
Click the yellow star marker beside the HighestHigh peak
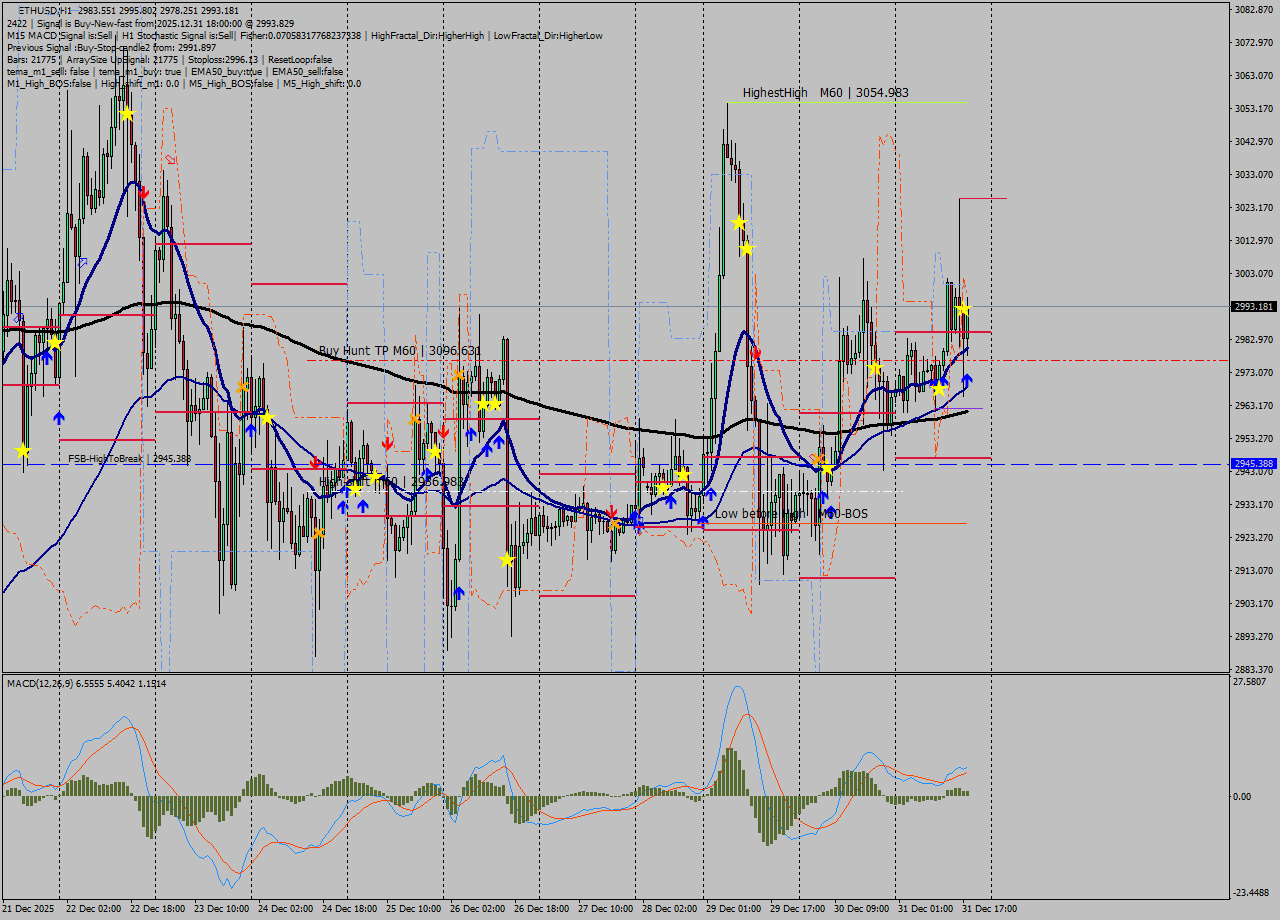pos(740,221)
